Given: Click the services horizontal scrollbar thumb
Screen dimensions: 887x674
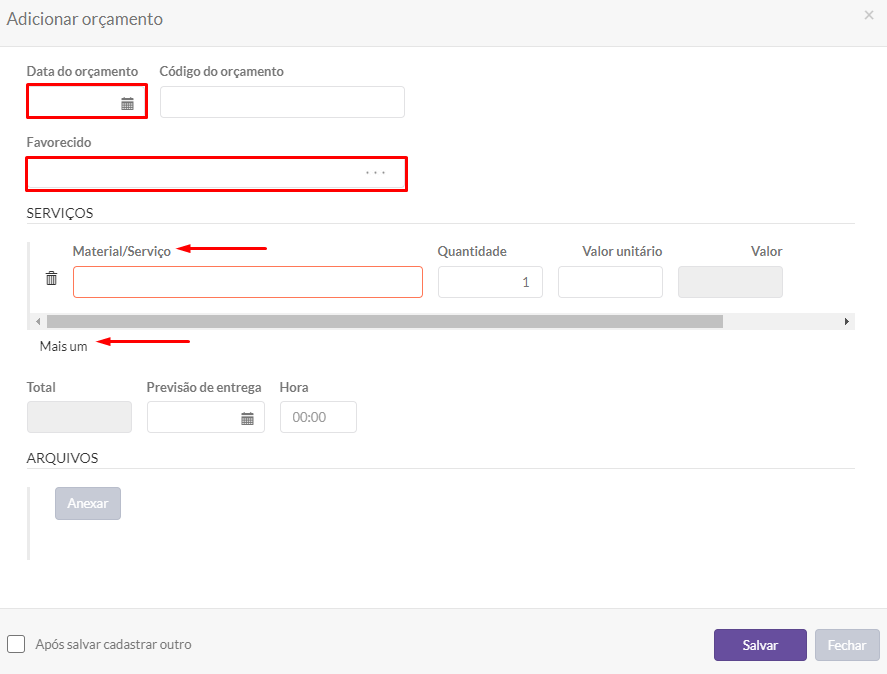Looking at the screenshot, I should [385, 321].
